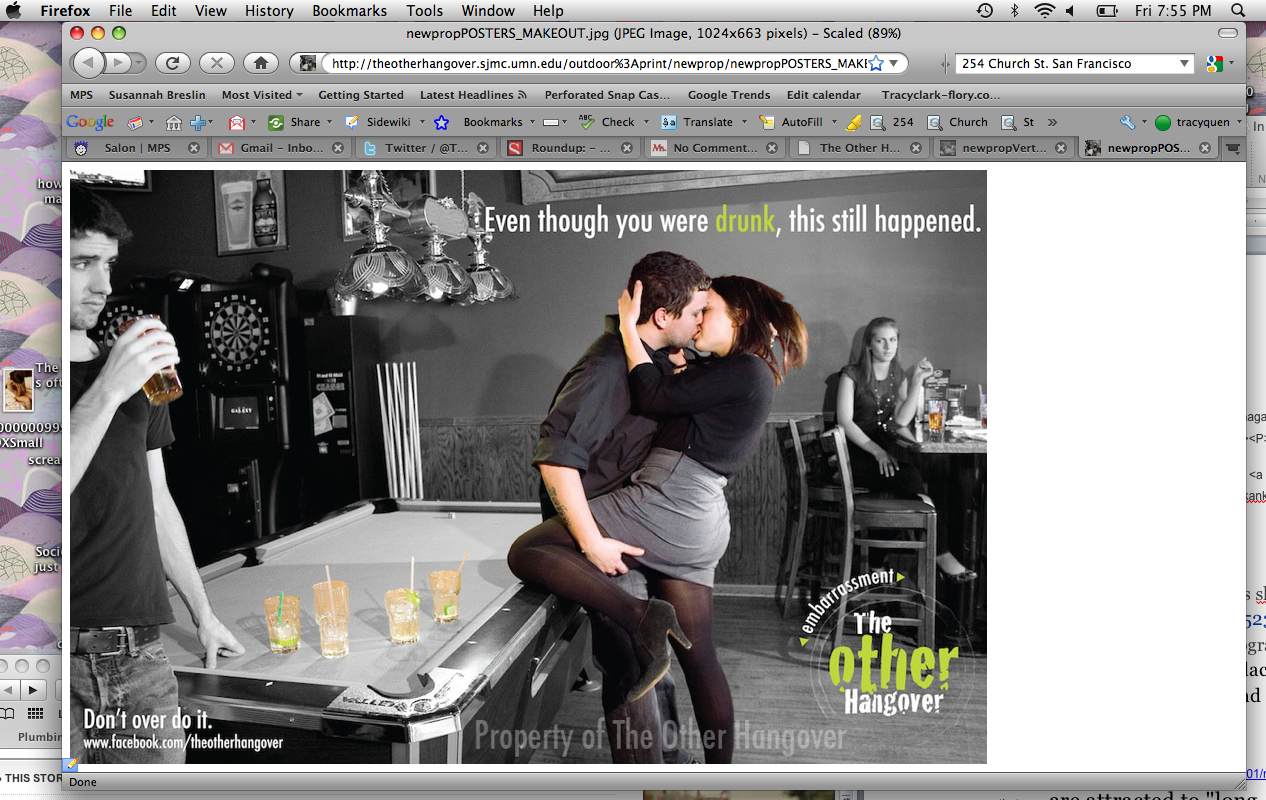Click the Forward navigation arrow
The height and width of the screenshot is (800, 1266).
(x=119, y=63)
